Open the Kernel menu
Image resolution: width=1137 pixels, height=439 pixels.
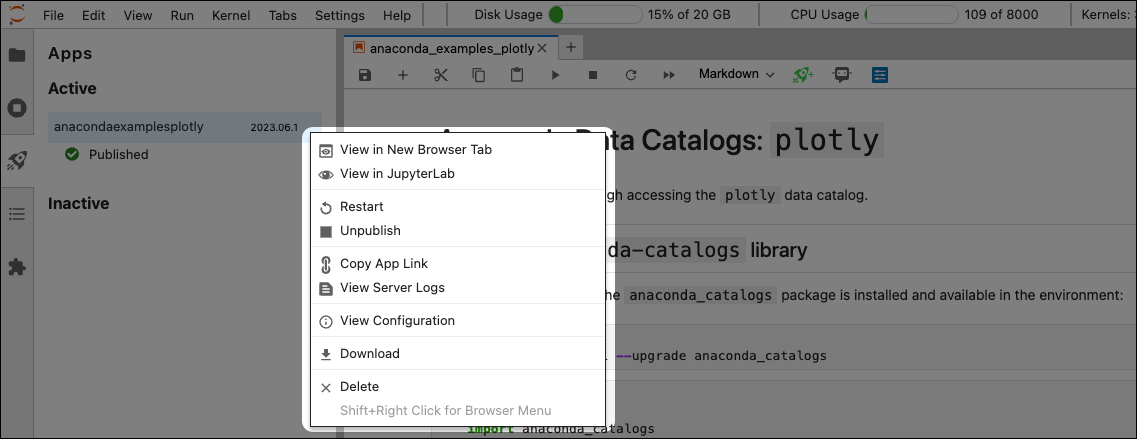click(231, 15)
